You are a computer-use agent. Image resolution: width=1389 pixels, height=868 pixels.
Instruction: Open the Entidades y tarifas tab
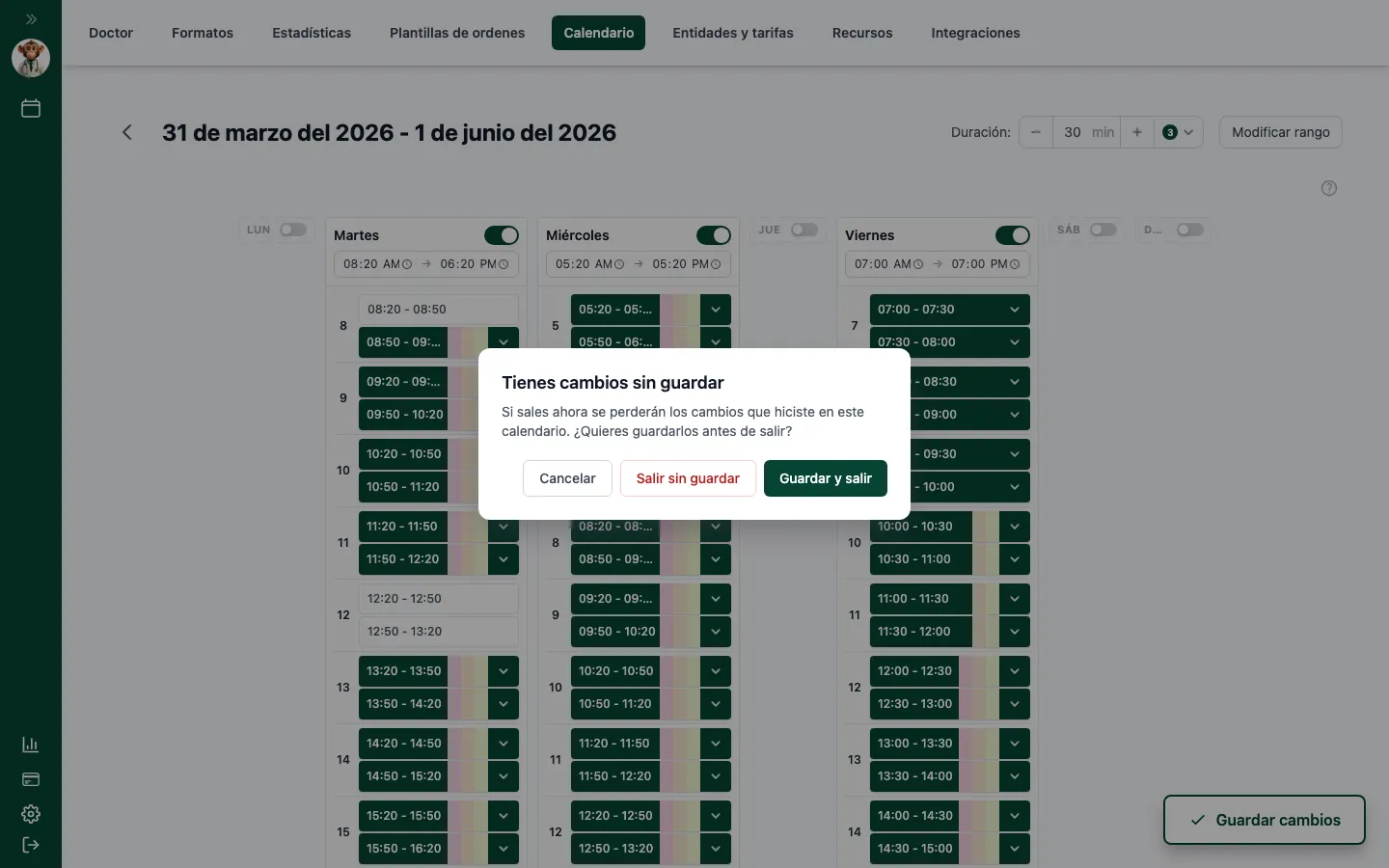click(733, 33)
